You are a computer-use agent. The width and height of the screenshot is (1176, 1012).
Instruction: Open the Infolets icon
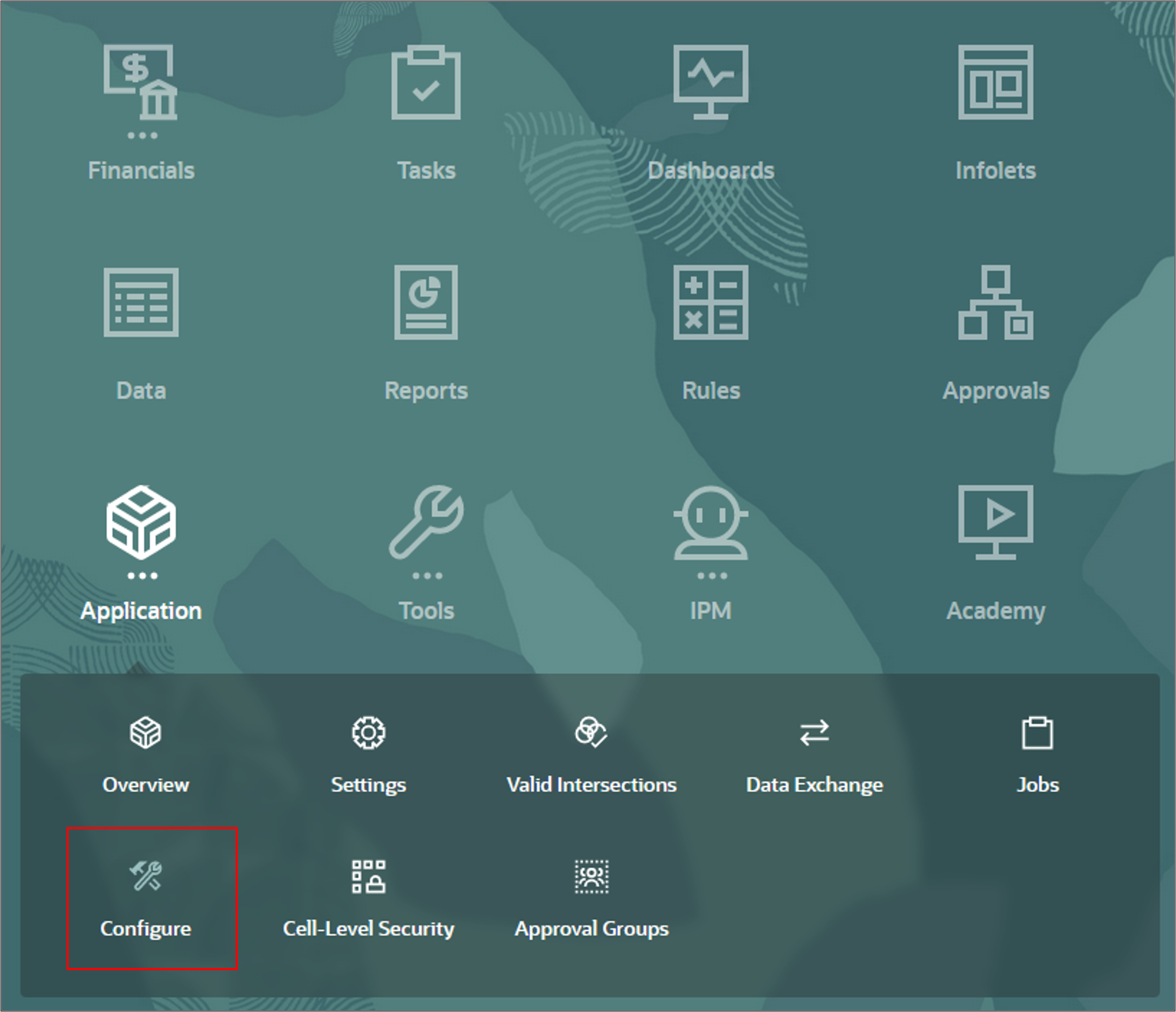[996, 82]
